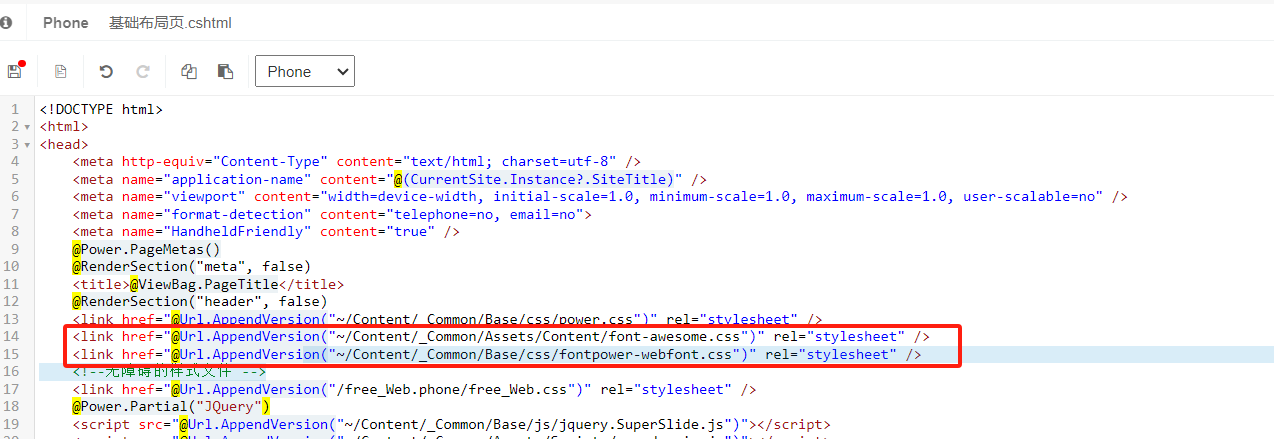Click the @Power.PageMetas() code line

point(145,249)
